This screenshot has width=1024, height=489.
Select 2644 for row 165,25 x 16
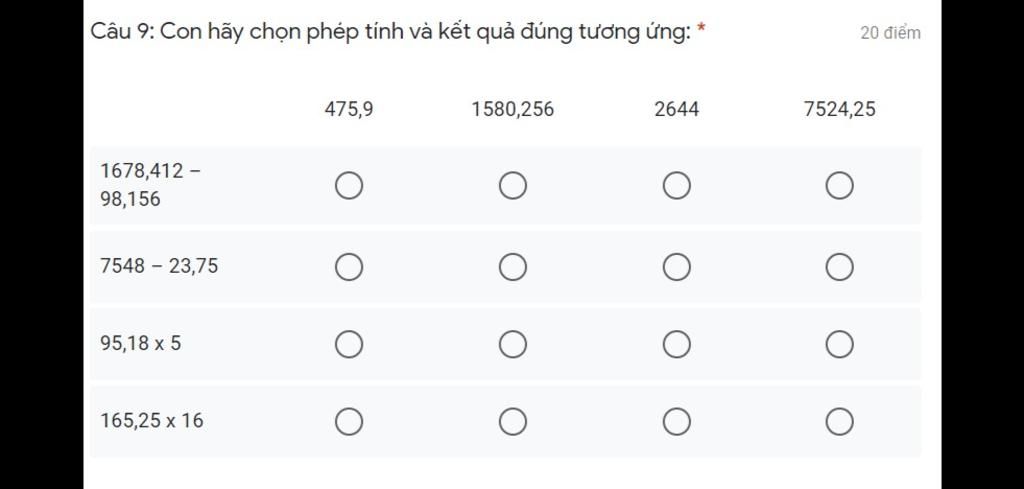click(677, 422)
